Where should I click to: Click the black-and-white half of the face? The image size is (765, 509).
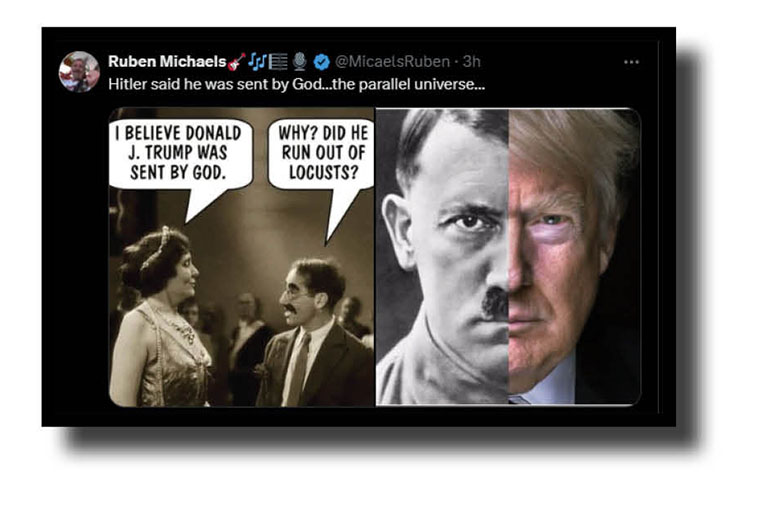pyautogui.click(x=442, y=256)
